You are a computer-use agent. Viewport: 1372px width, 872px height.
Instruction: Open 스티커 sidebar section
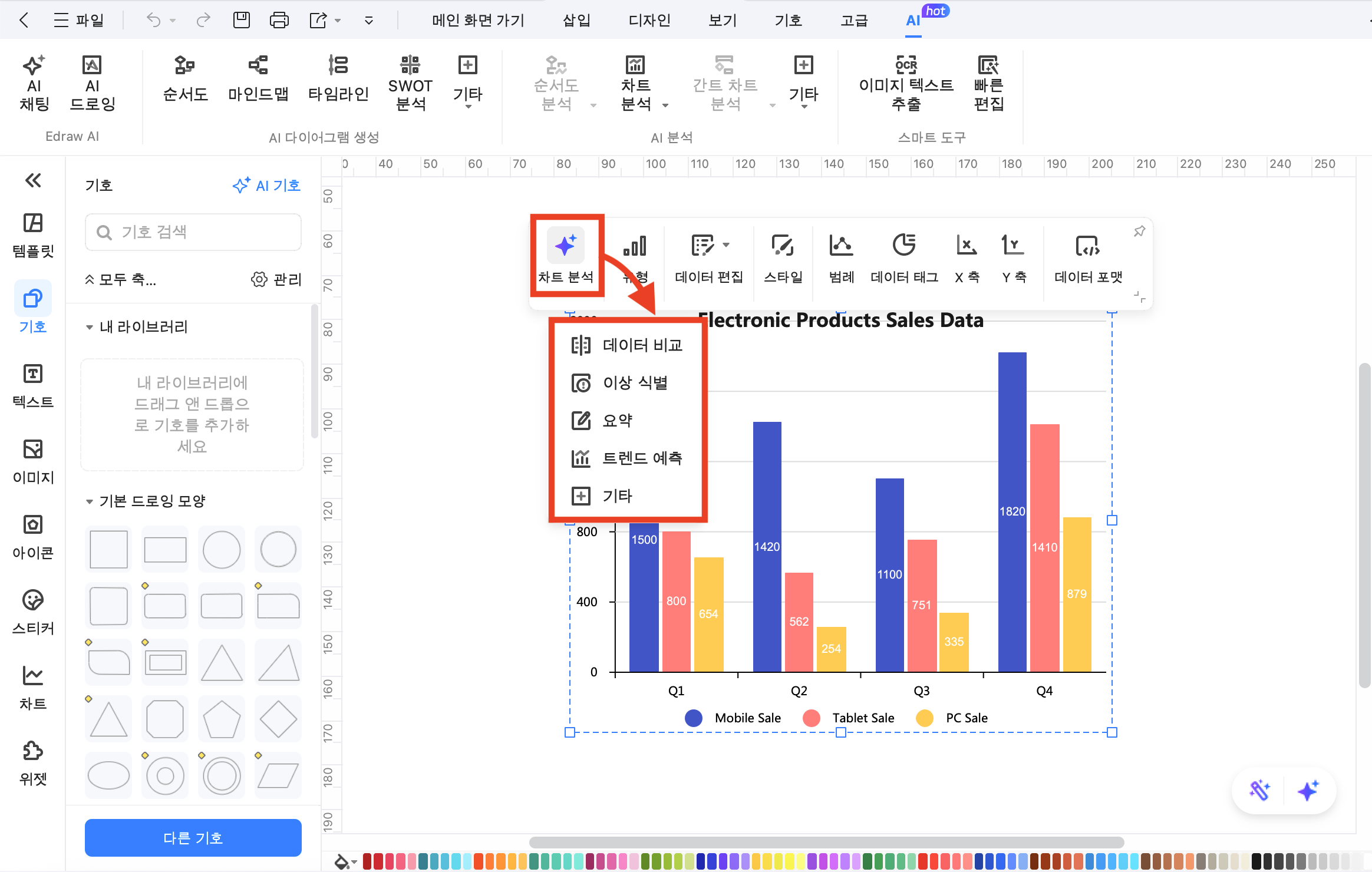(33, 612)
